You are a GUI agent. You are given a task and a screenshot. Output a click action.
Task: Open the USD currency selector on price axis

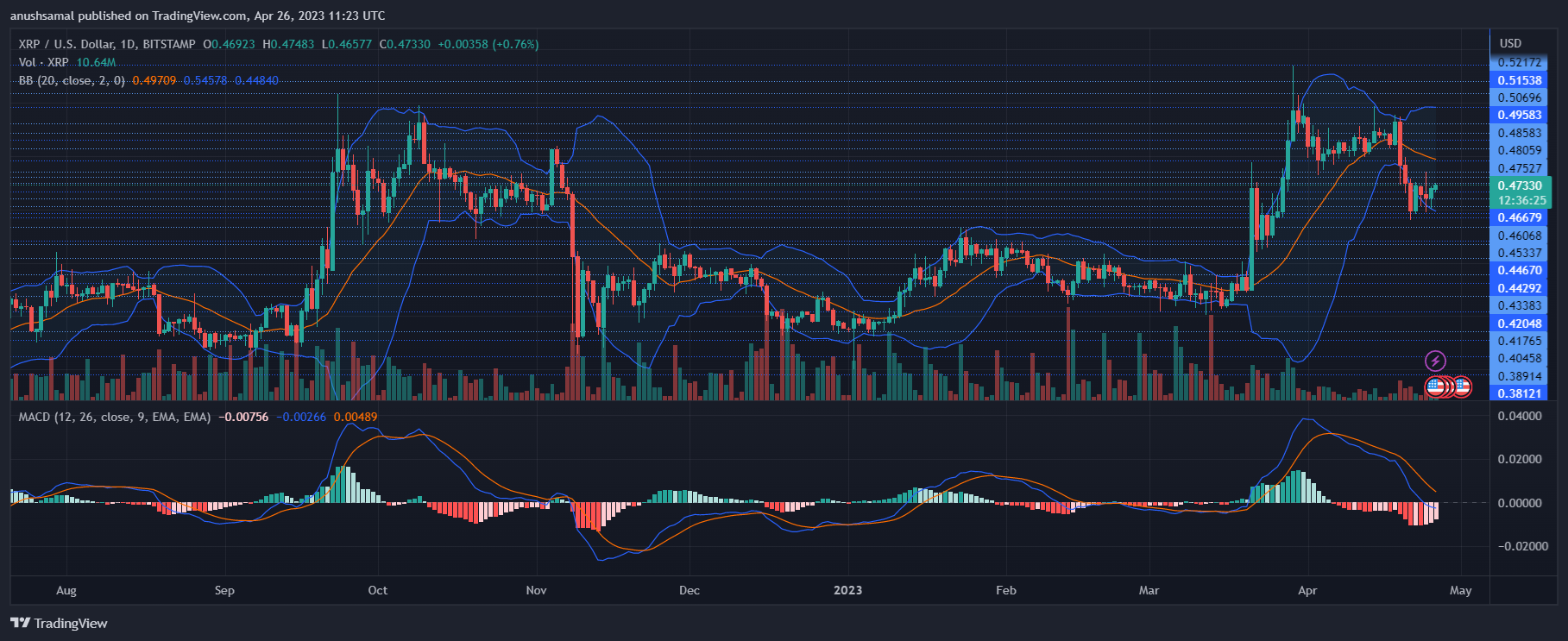pos(1510,43)
